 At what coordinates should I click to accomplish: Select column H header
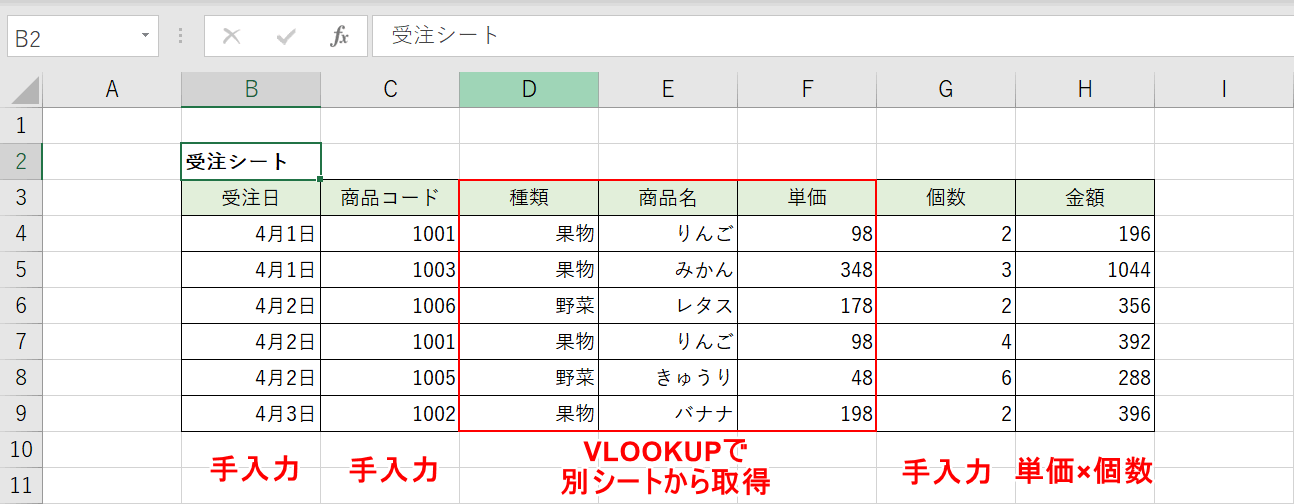(1085, 90)
